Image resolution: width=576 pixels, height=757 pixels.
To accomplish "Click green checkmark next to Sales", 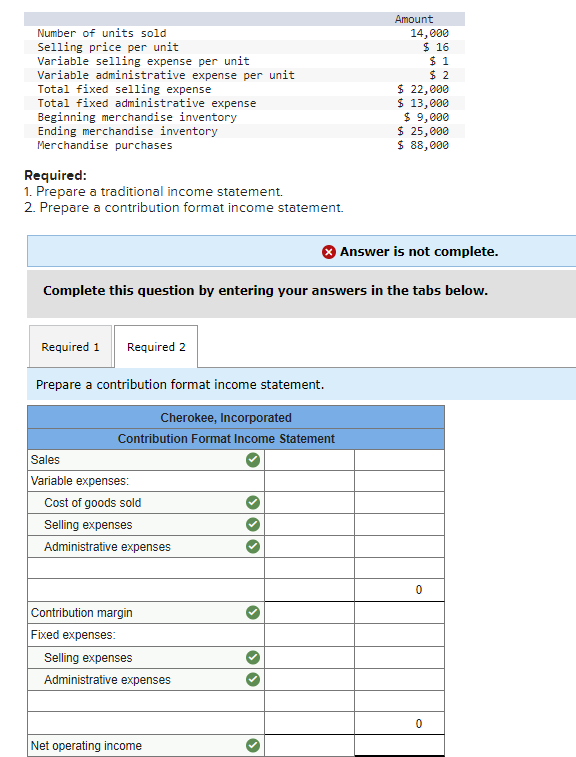I will coord(253,460).
